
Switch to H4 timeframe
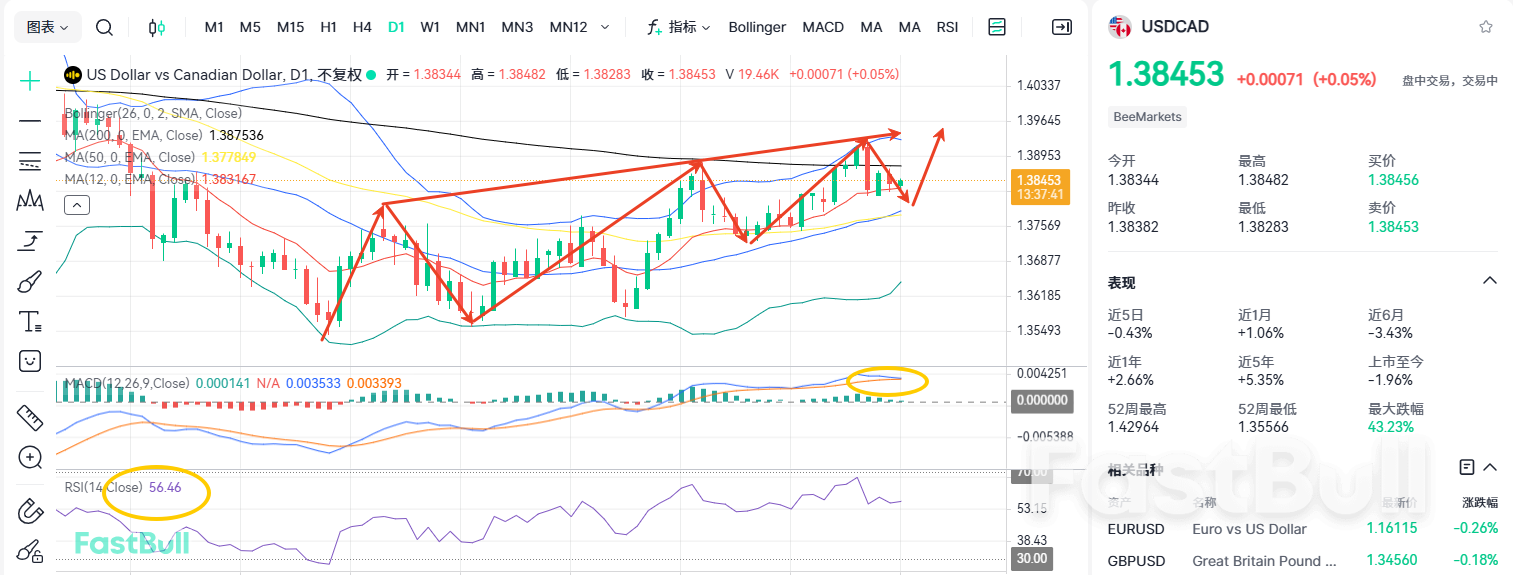(x=362, y=27)
